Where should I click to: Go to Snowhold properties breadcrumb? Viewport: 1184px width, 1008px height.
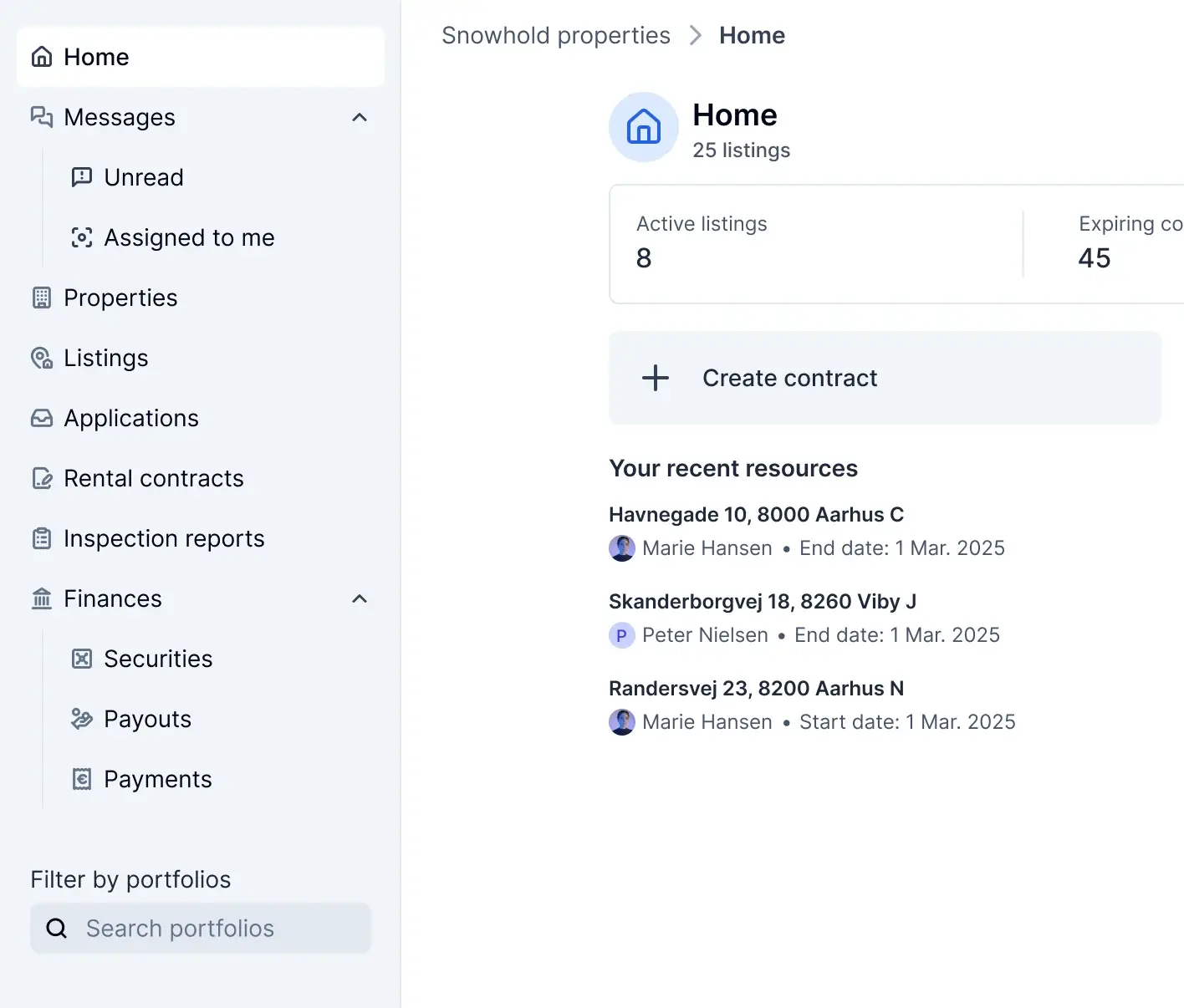[555, 35]
